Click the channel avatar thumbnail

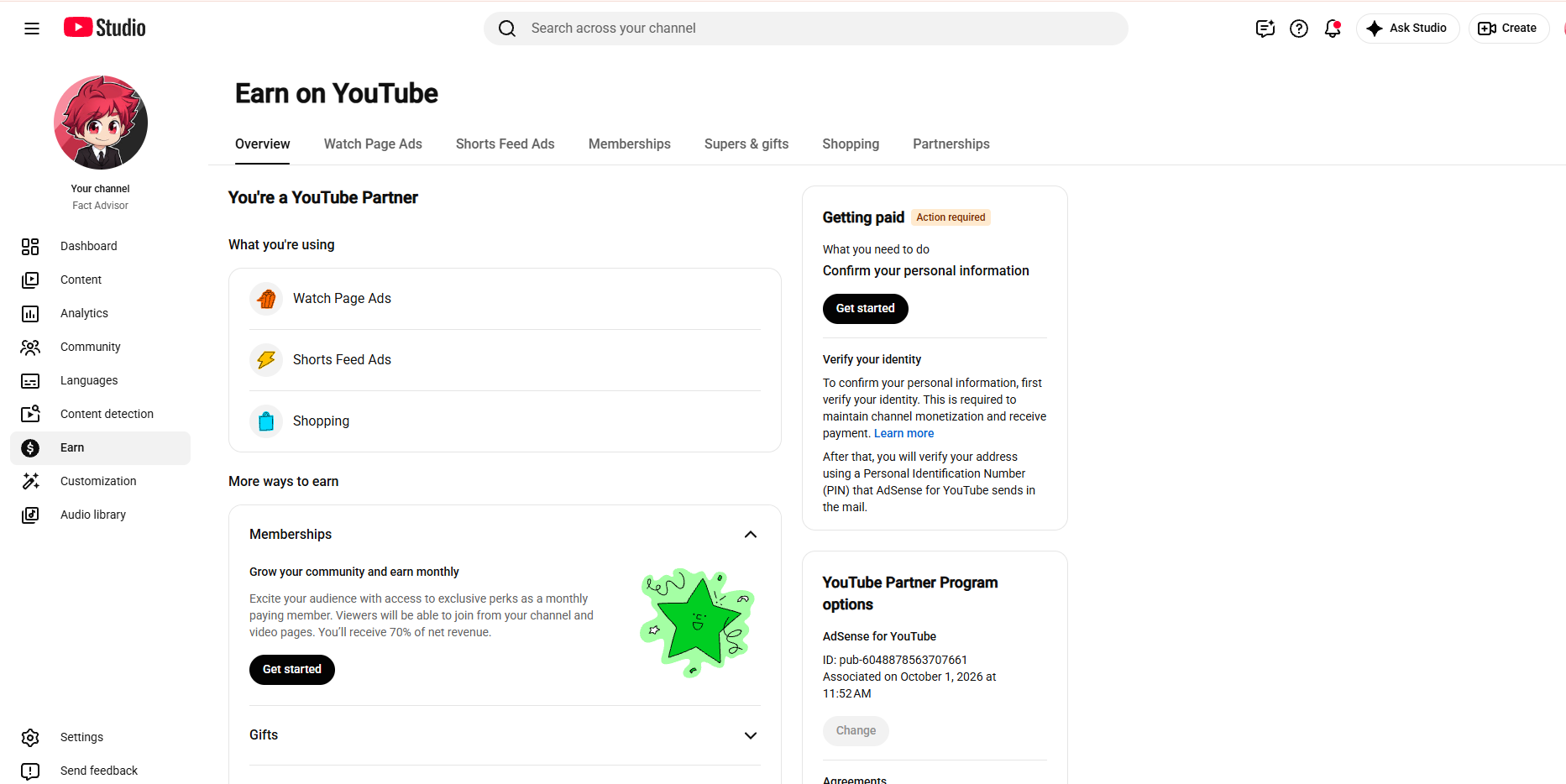pyautogui.click(x=101, y=123)
